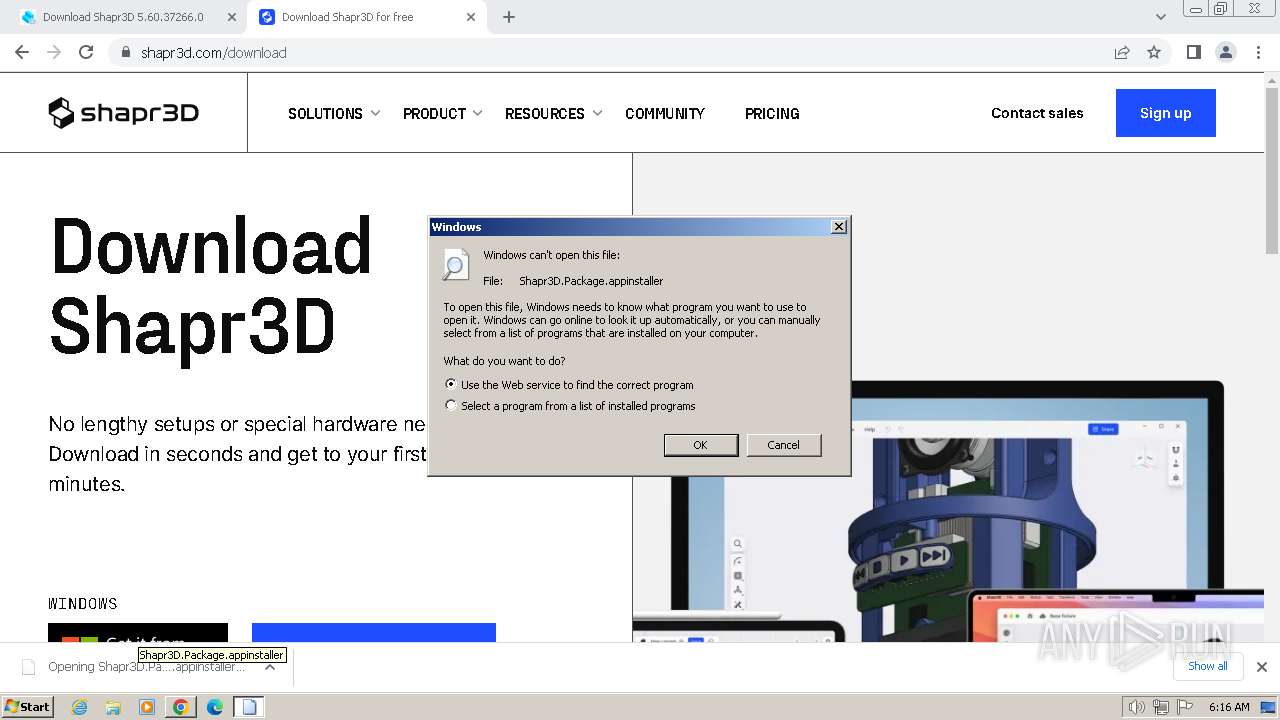Click the network icon in system tray

click(x=1161, y=707)
